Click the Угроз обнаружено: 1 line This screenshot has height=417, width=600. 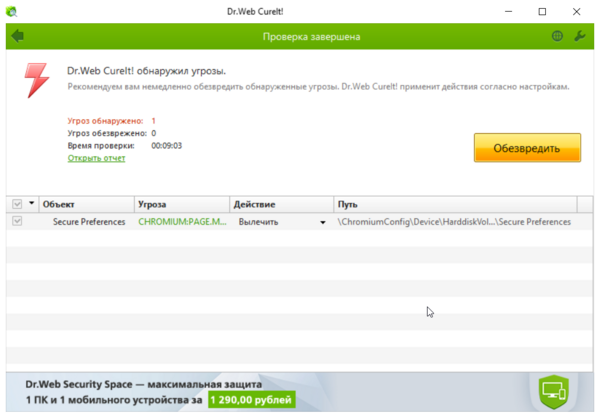pyautogui.click(x=112, y=121)
